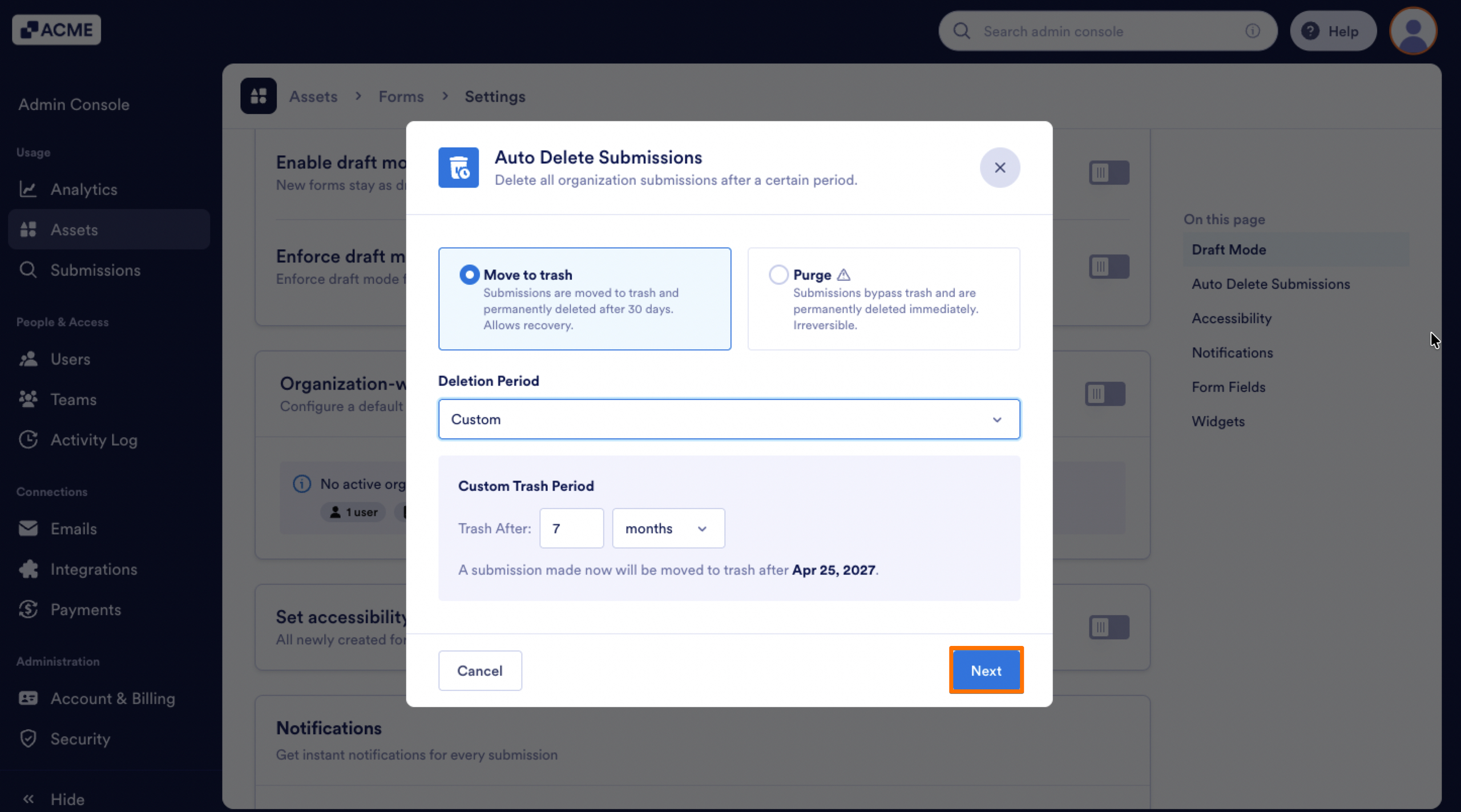1461x812 pixels.
Task: Click the breadcrumb apps grid icon
Action: 259,96
